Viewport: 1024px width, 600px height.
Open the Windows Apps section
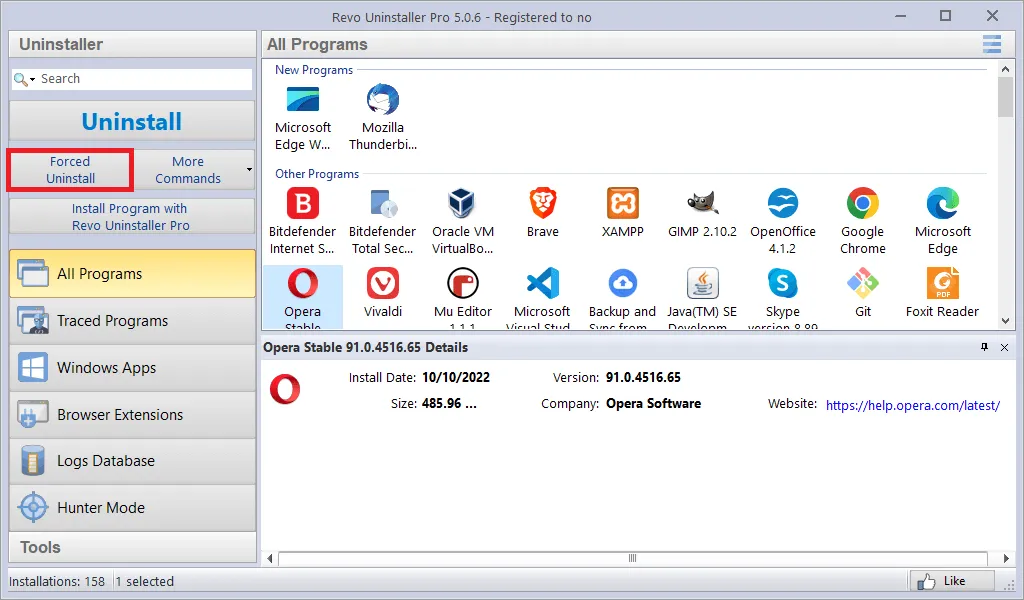(x=133, y=368)
